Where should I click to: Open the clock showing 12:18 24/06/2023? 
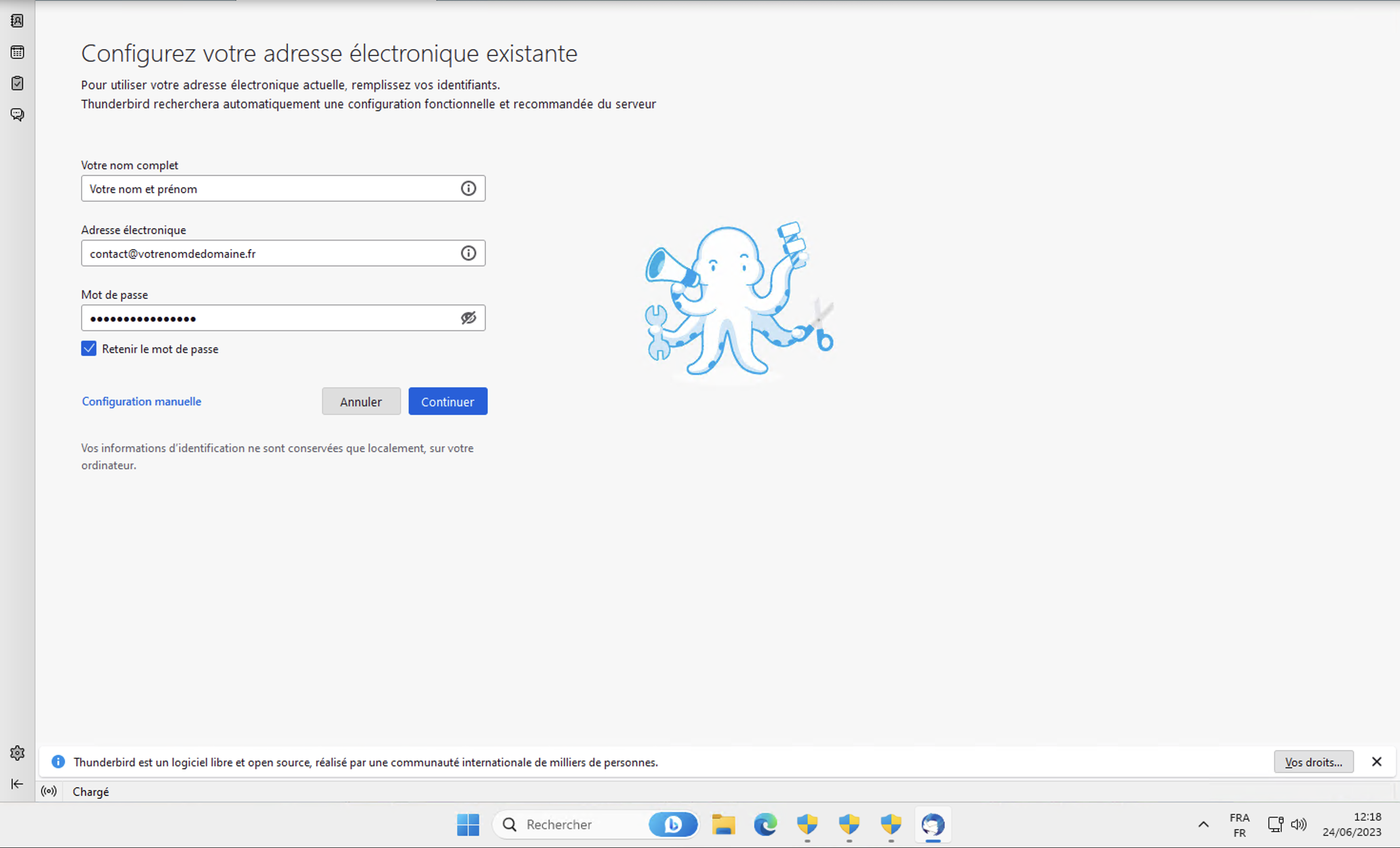[x=1352, y=825]
